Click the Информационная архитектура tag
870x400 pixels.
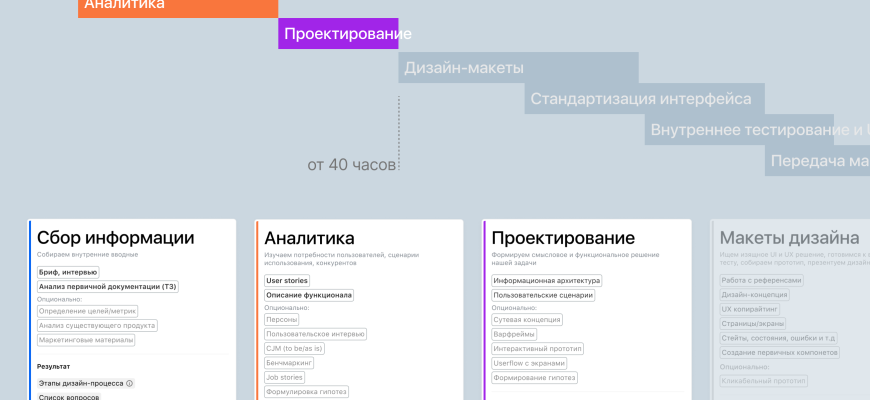[546, 281]
